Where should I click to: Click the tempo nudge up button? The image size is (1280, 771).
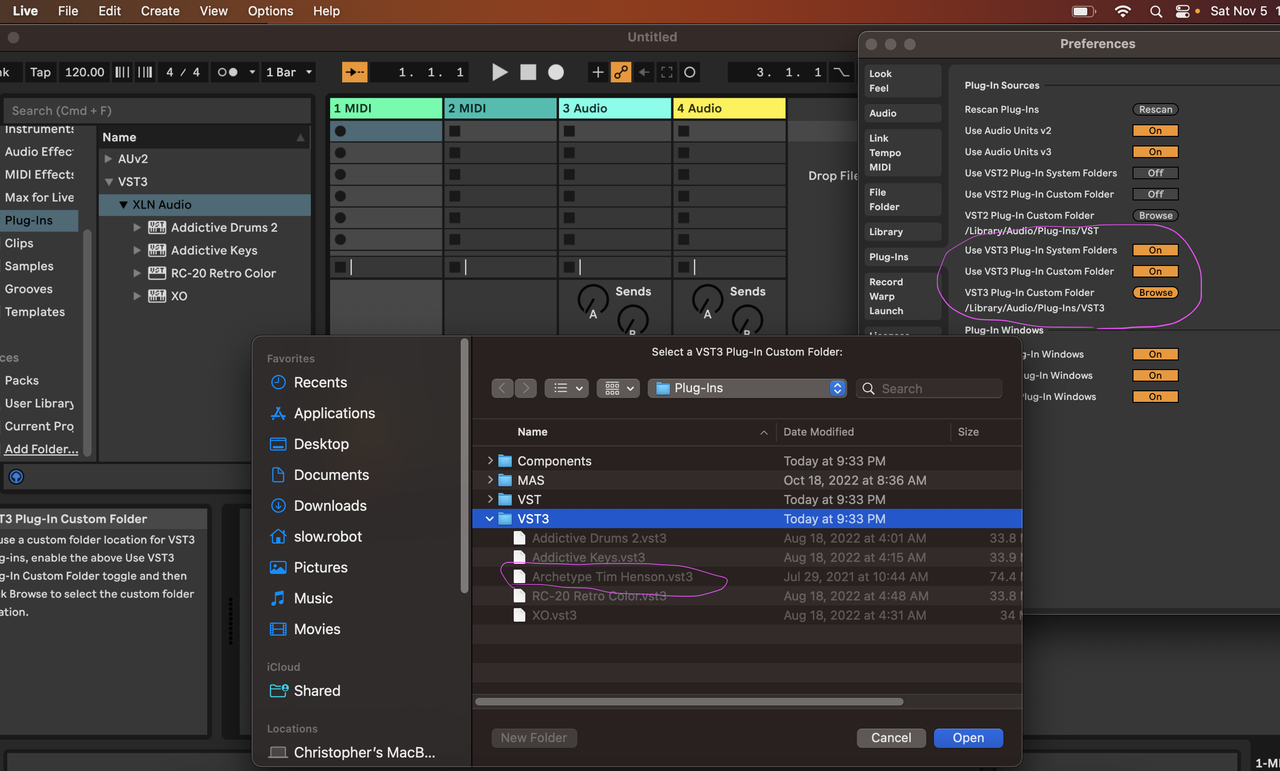(x=145, y=72)
